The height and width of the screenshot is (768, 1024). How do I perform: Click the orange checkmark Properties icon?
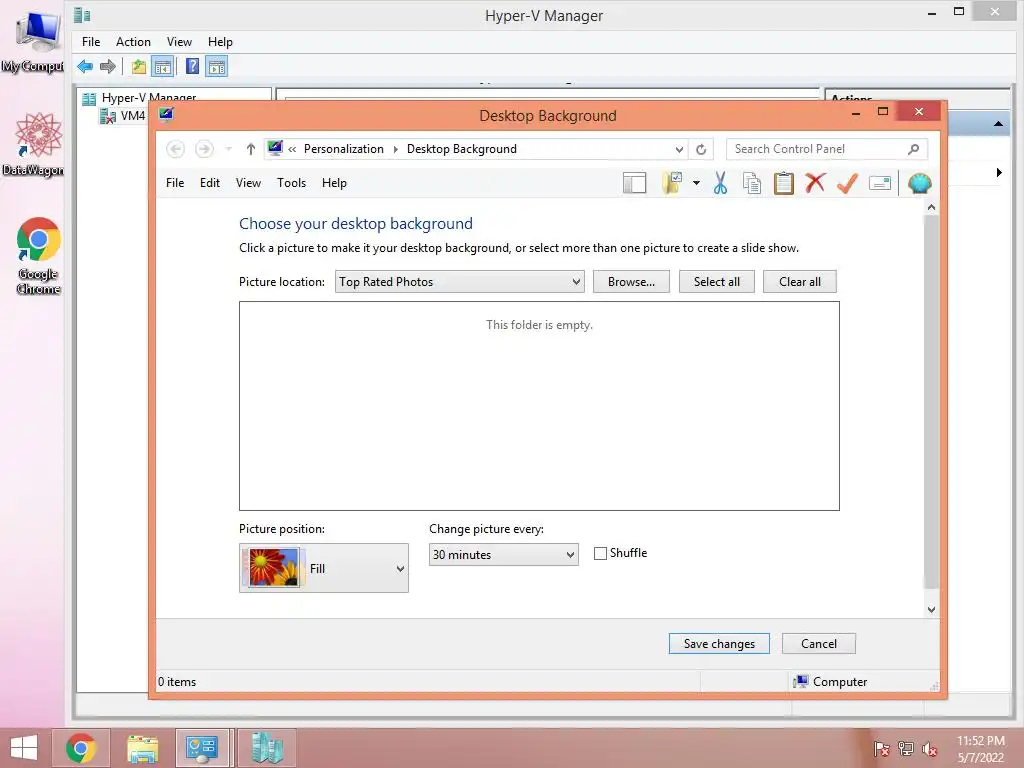(x=847, y=183)
